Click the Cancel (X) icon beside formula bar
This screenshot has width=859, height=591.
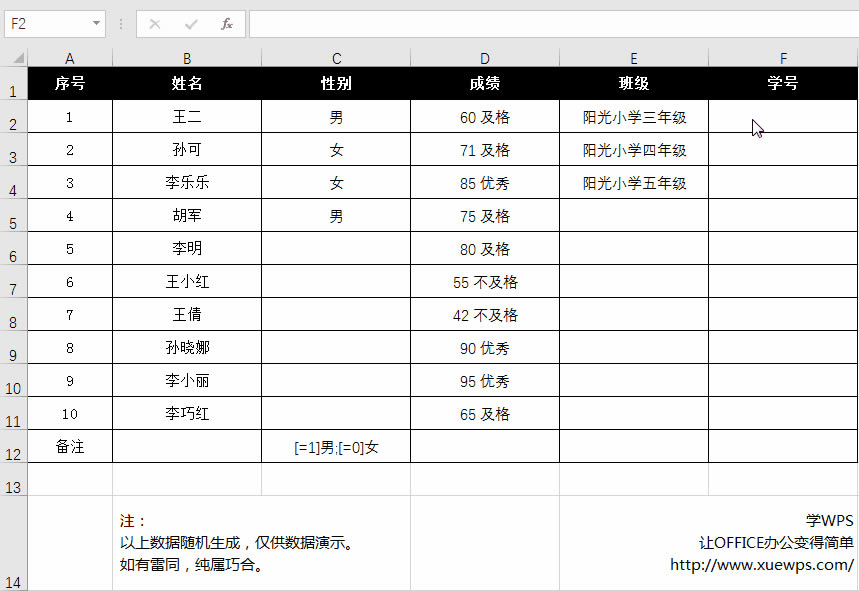pos(156,24)
